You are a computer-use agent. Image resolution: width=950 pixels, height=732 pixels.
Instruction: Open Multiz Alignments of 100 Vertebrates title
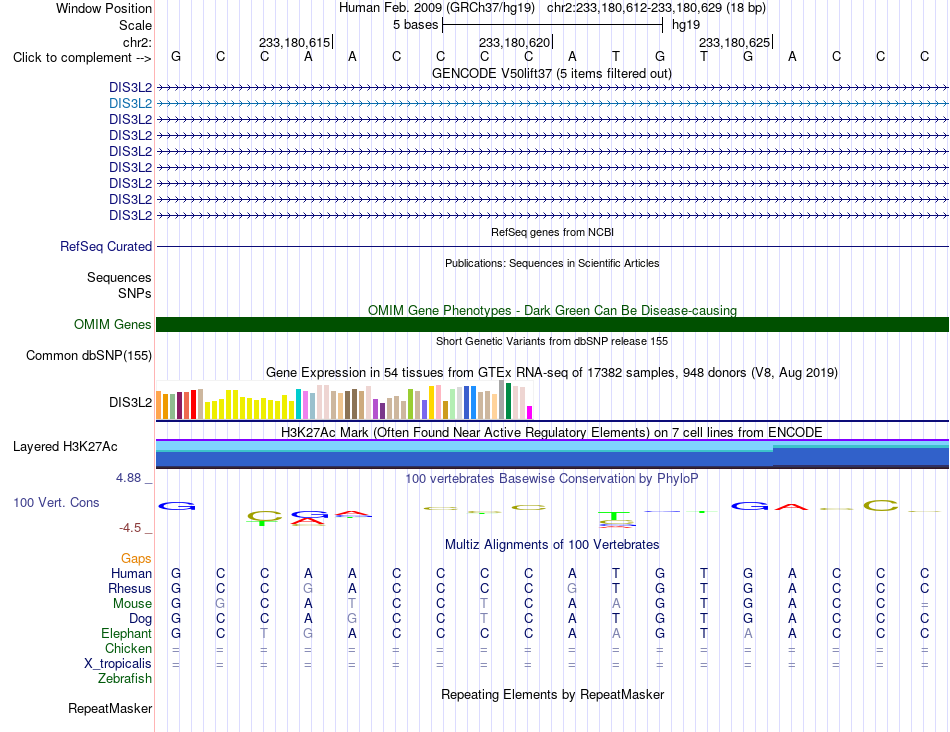pyautogui.click(x=552, y=545)
